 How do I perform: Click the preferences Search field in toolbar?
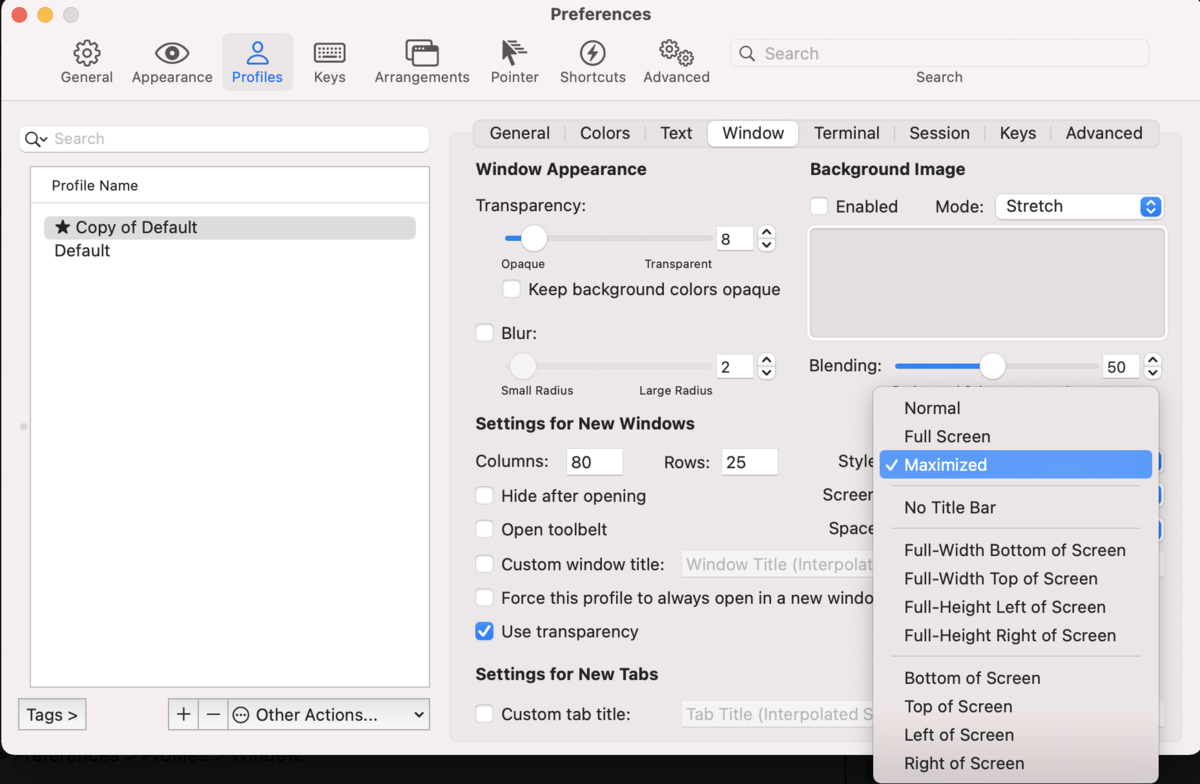coord(939,53)
